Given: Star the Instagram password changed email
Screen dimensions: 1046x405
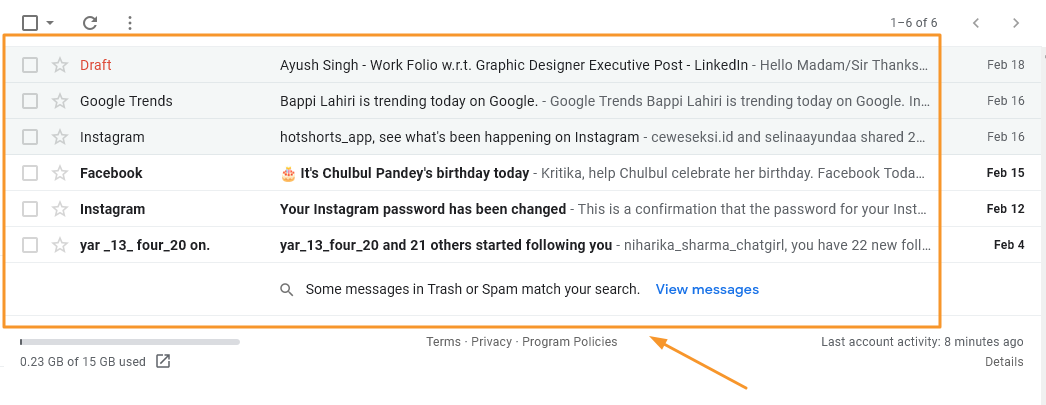Looking at the screenshot, I should [60, 209].
